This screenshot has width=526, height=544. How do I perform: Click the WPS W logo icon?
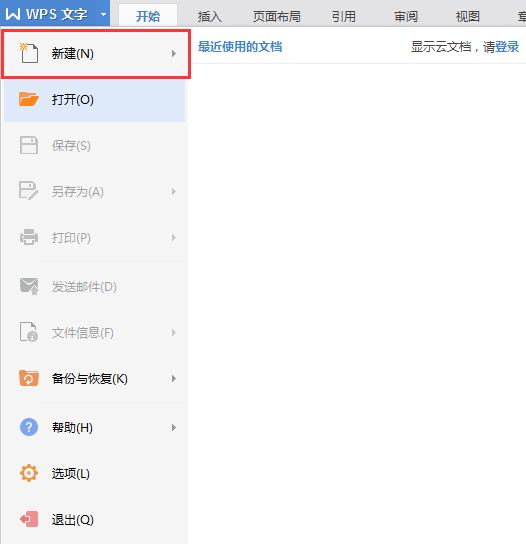tap(13, 14)
